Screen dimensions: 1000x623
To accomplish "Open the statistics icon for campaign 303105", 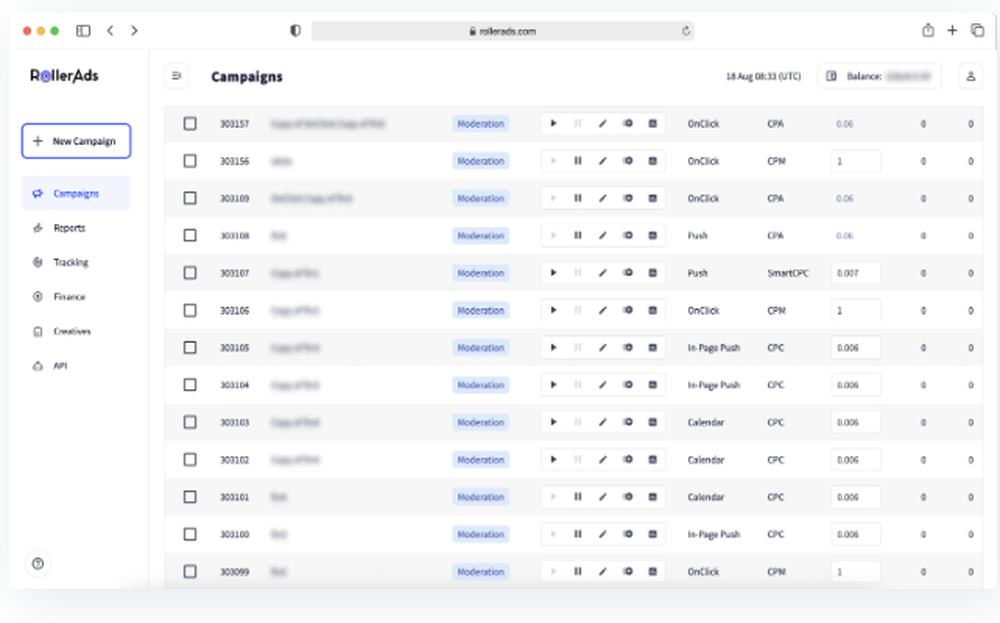I will click(627, 347).
